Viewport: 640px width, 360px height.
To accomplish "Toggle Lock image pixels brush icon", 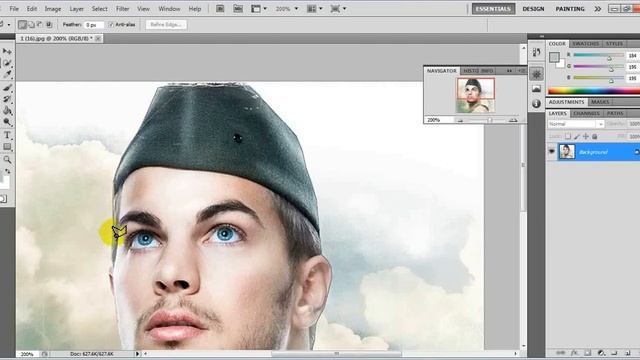I will (x=577, y=136).
